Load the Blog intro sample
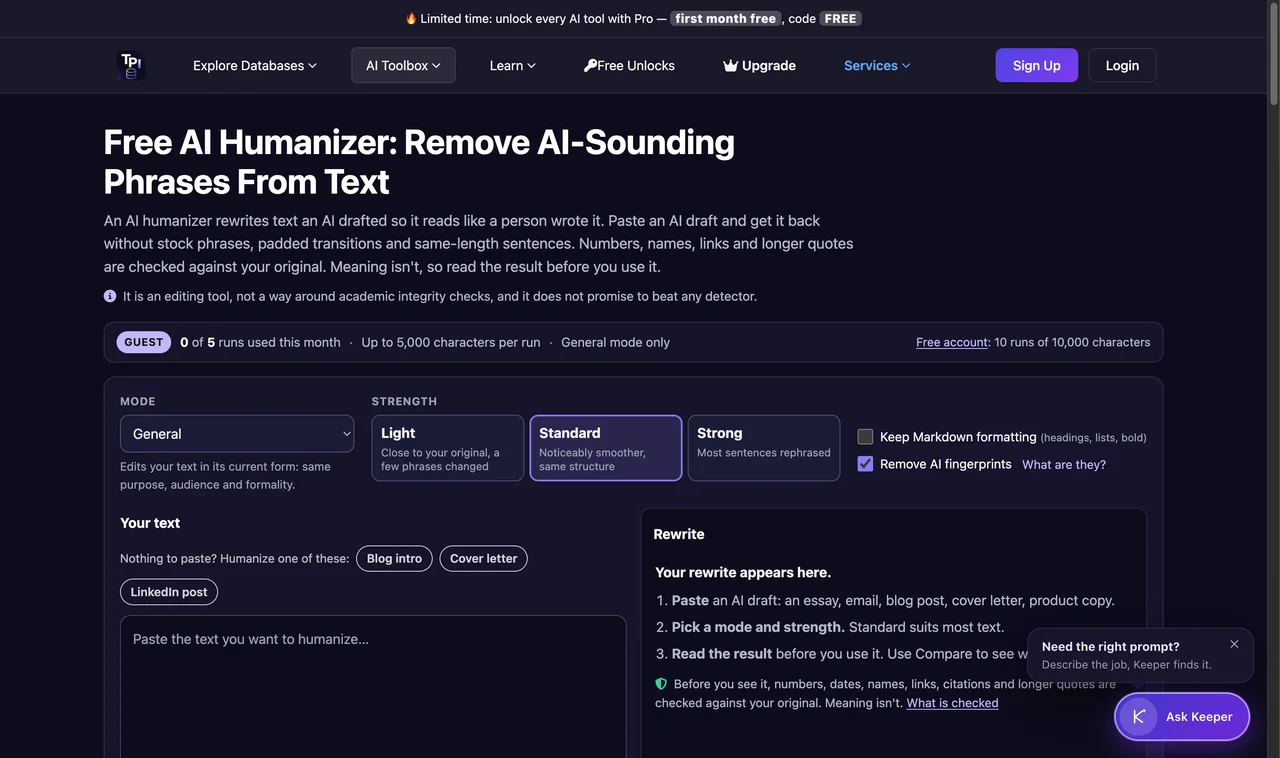The height and width of the screenshot is (758, 1280). pyautogui.click(x=395, y=559)
